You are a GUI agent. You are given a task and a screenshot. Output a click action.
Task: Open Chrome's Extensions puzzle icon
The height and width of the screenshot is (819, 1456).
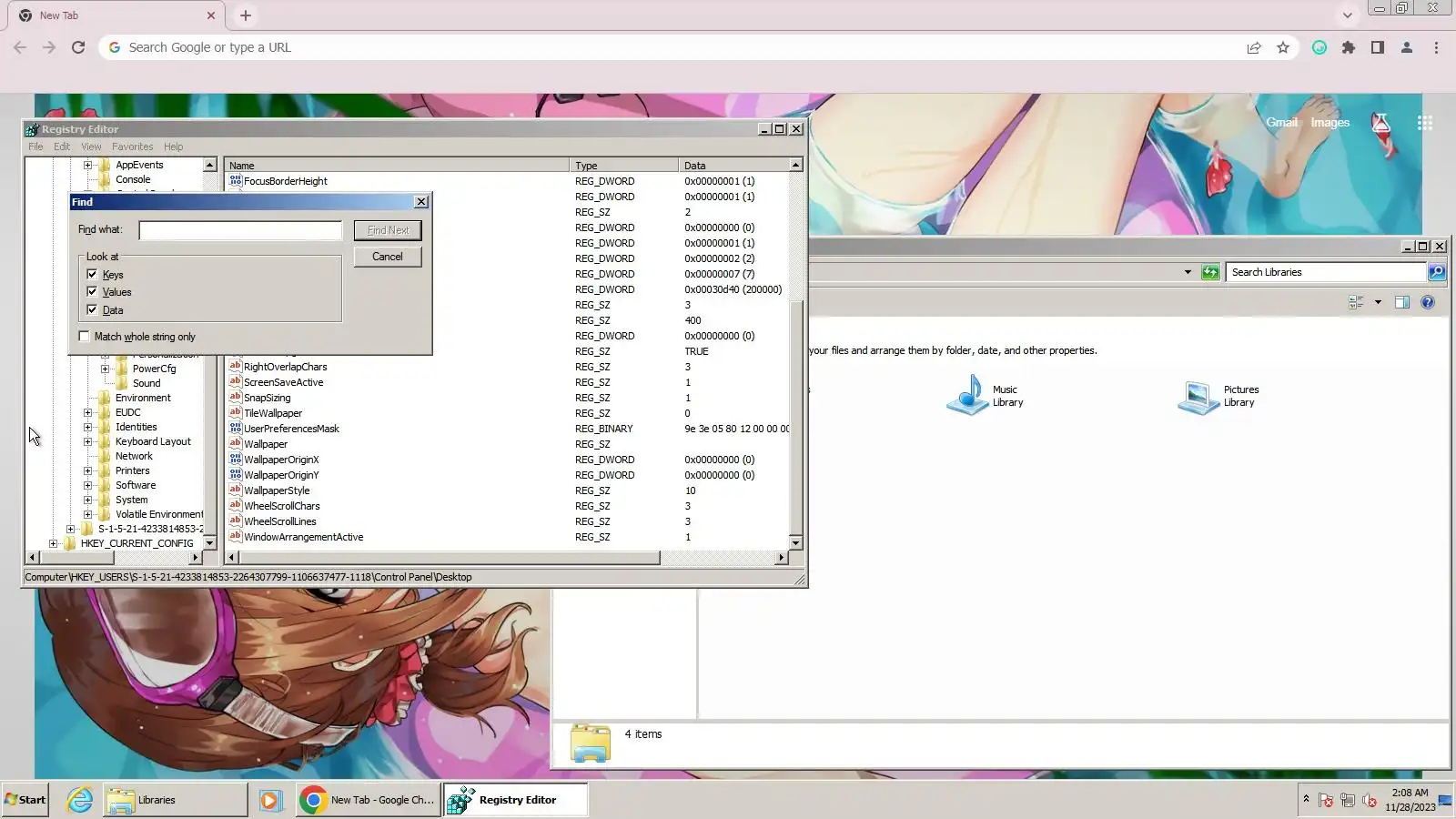[x=1349, y=47]
